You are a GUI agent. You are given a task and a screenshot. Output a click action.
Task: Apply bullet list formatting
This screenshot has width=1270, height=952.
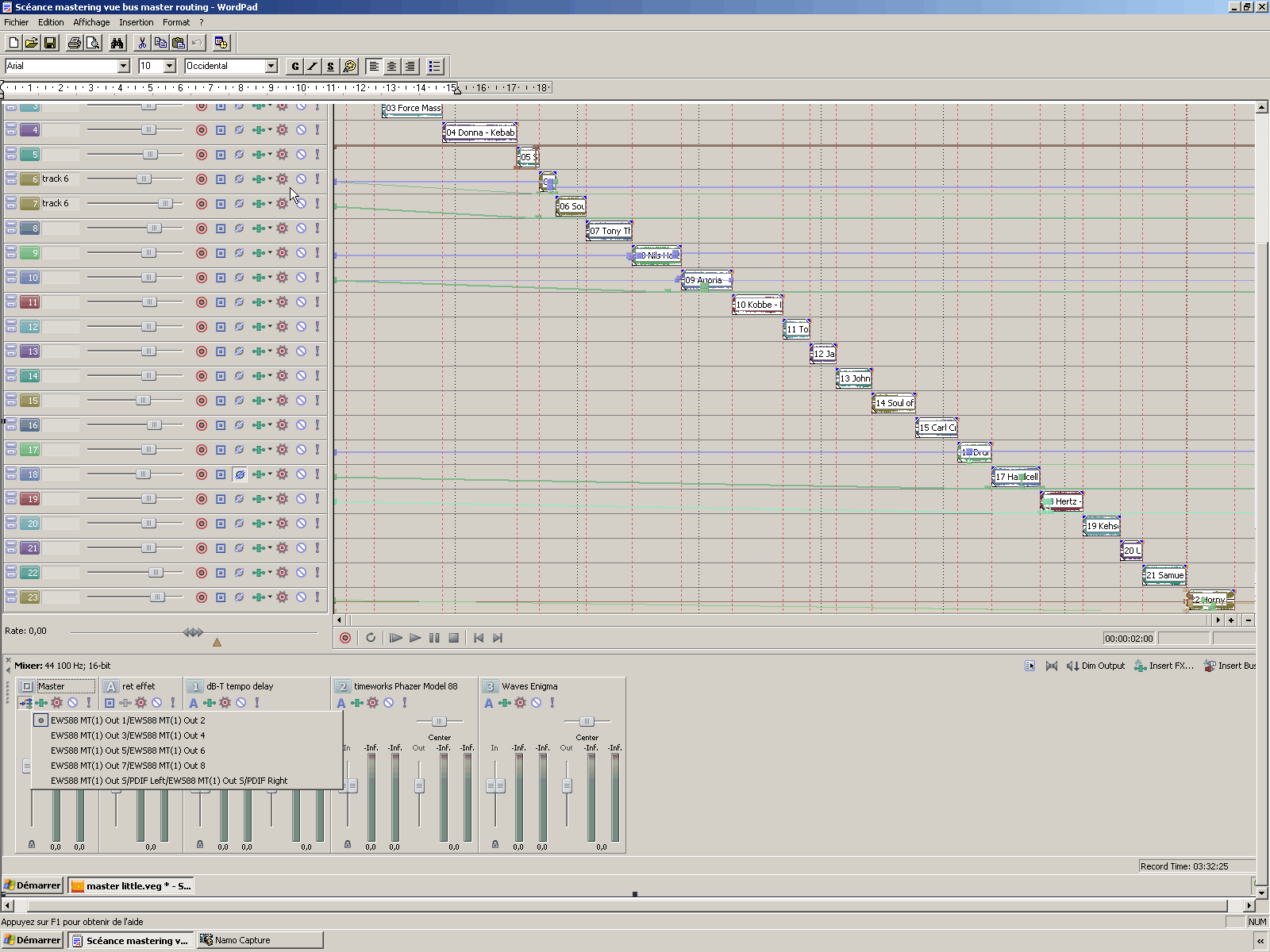(435, 67)
